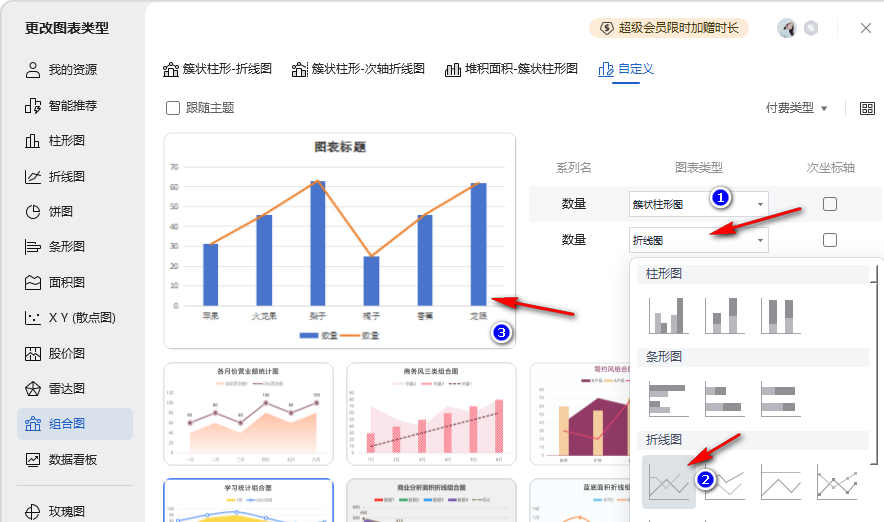The width and height of the screenshot is (884, 522).
Task: Open the 面积图 category
Action: (x=55, y=282)
